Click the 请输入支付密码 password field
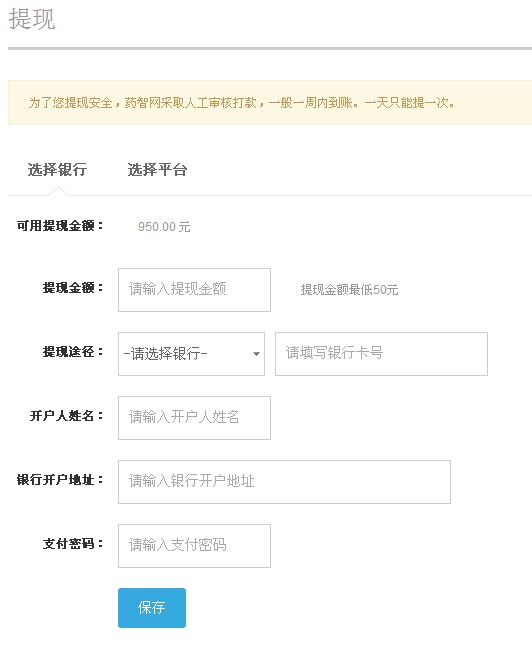 [x=194, y=545]
